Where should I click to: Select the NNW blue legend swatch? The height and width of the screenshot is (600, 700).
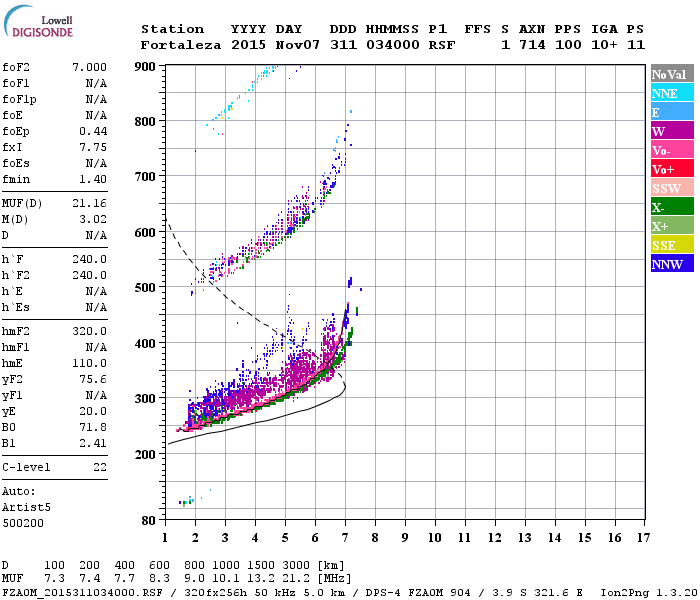pyautogui.click(x=672, y=263)
